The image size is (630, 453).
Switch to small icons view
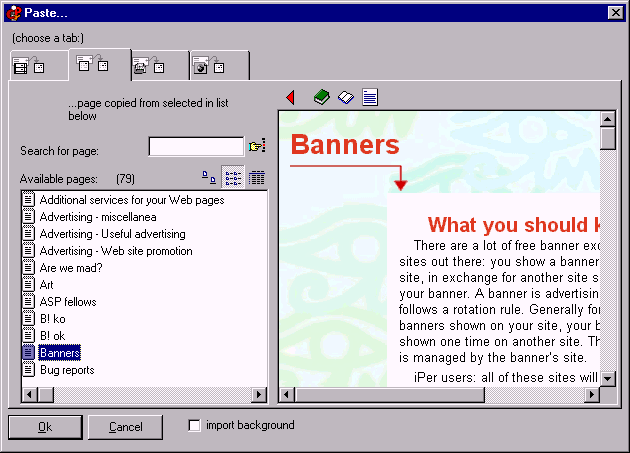(209, 178)
